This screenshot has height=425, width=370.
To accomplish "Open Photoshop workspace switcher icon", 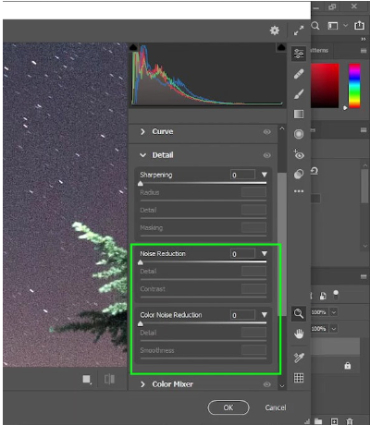I will [x=333, y=26].
